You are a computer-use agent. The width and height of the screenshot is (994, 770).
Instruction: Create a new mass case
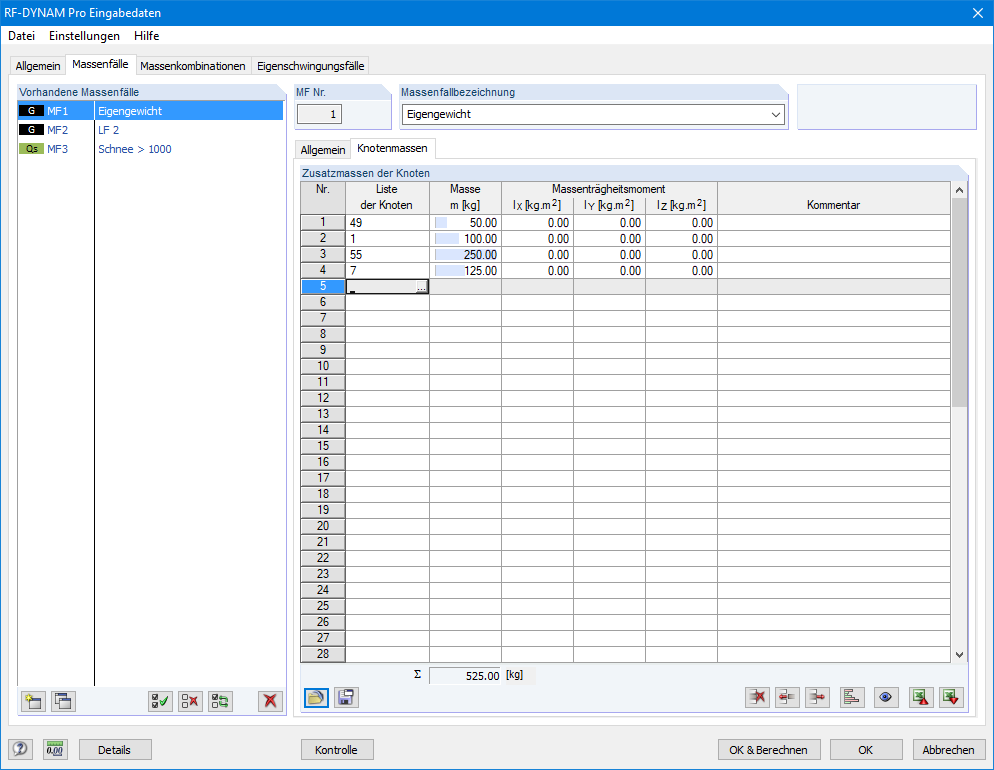[x=33, y=701]
